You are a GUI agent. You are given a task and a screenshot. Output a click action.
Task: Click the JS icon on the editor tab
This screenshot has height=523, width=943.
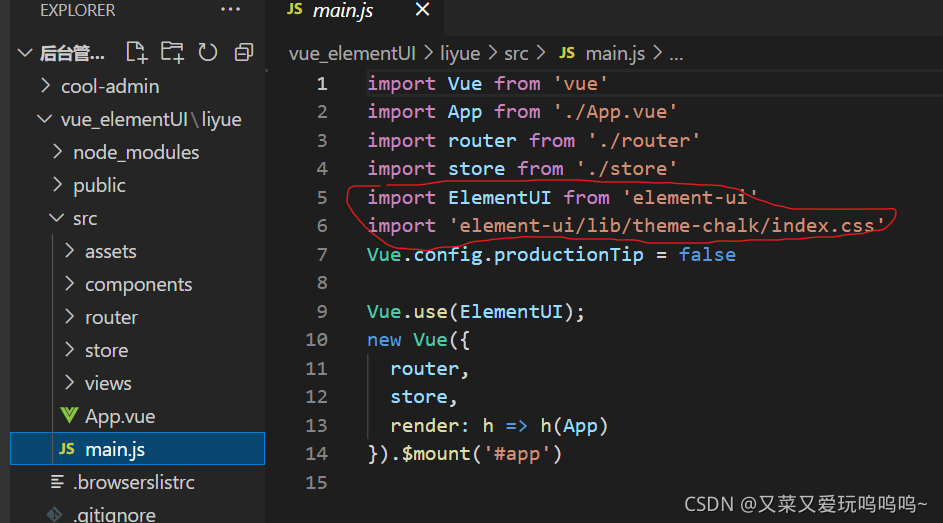[295, 8]
